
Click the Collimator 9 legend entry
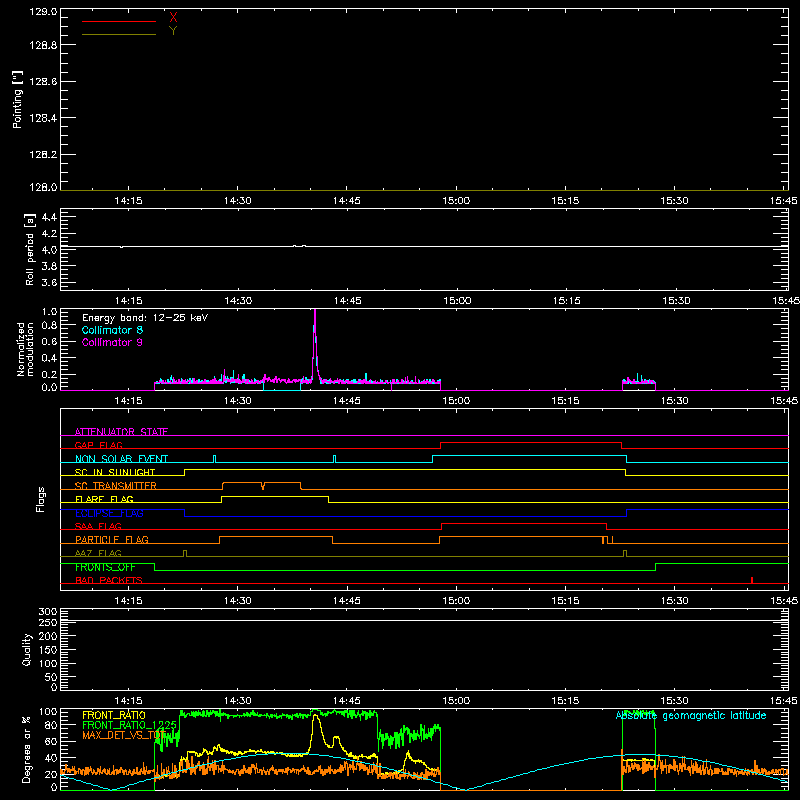(112, 342)
